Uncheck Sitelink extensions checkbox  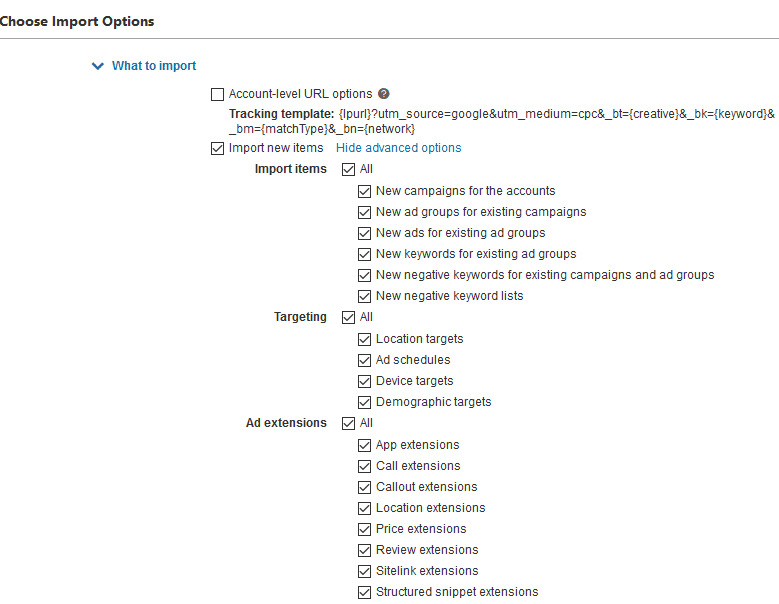click(364, 571)
